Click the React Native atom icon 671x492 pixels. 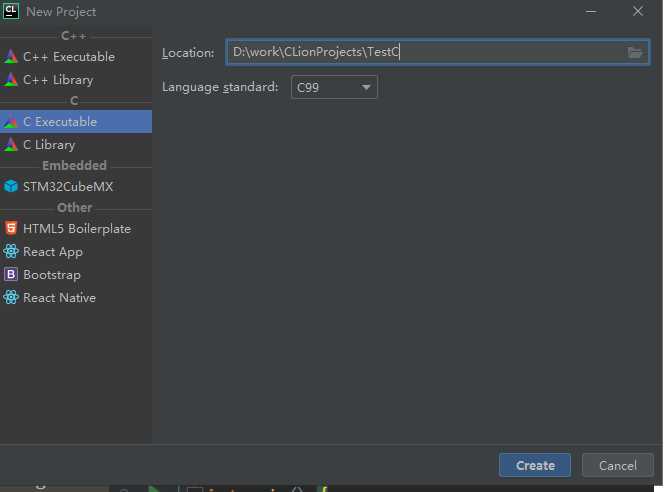(11, 297)
